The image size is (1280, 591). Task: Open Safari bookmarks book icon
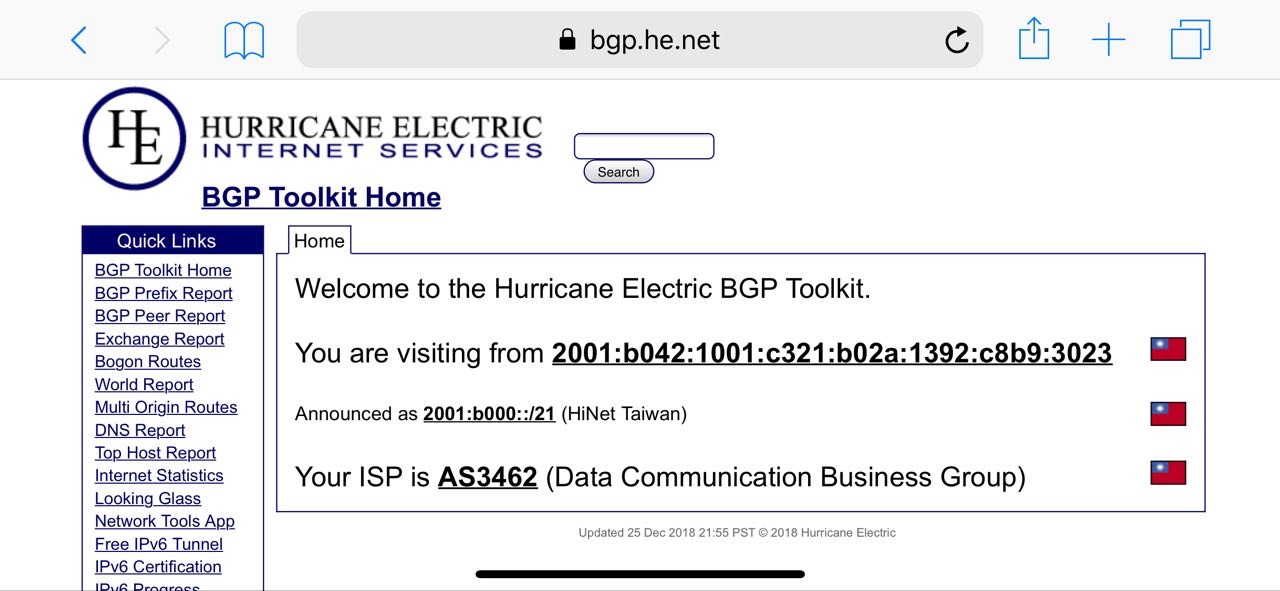[x=244, y=40]
